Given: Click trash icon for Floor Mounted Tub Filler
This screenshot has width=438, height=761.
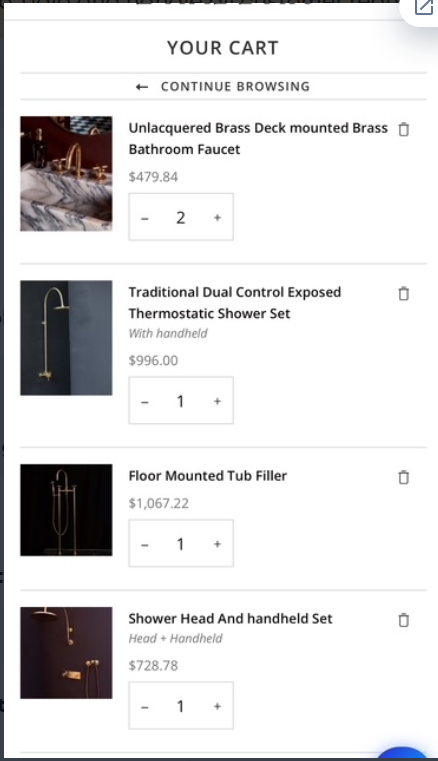Looking at the screenshot, I should 404,477.
